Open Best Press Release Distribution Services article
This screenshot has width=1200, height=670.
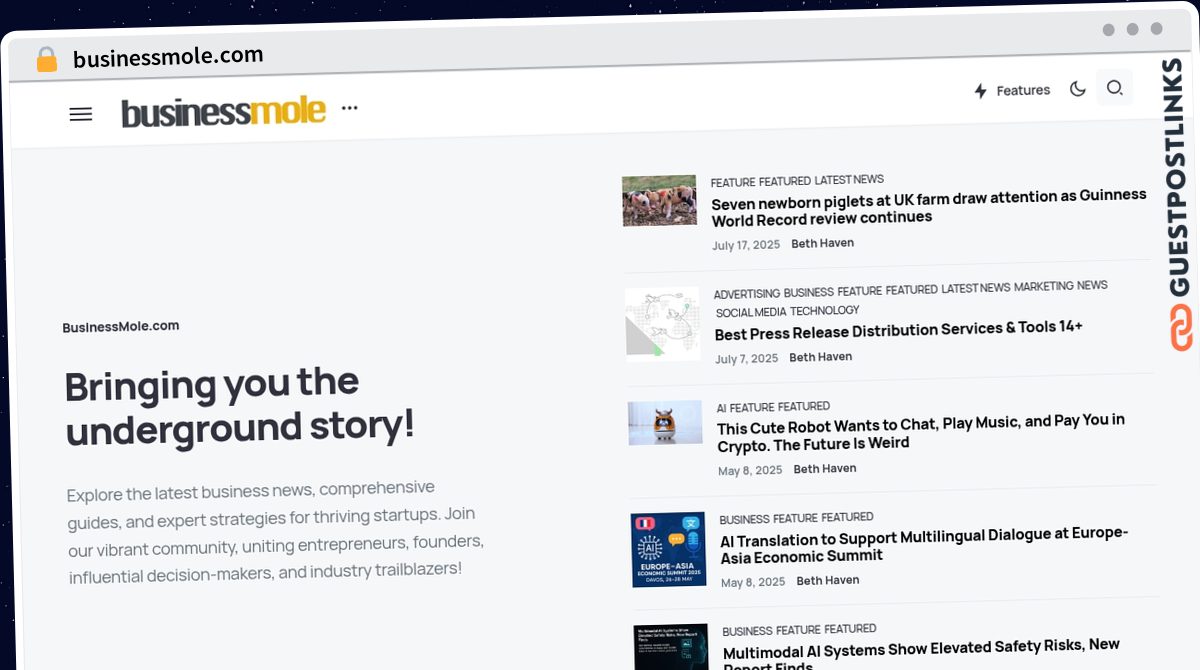click(898, 331)
